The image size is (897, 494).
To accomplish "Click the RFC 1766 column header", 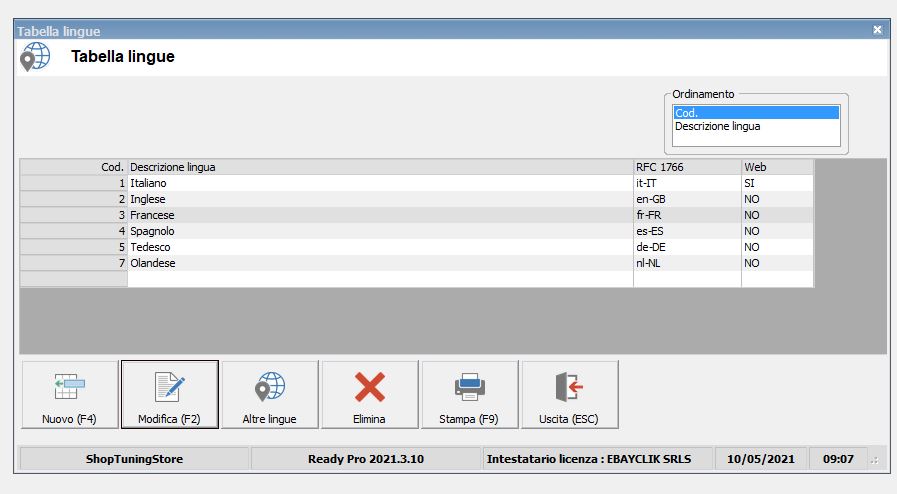I will coord(687,167).
